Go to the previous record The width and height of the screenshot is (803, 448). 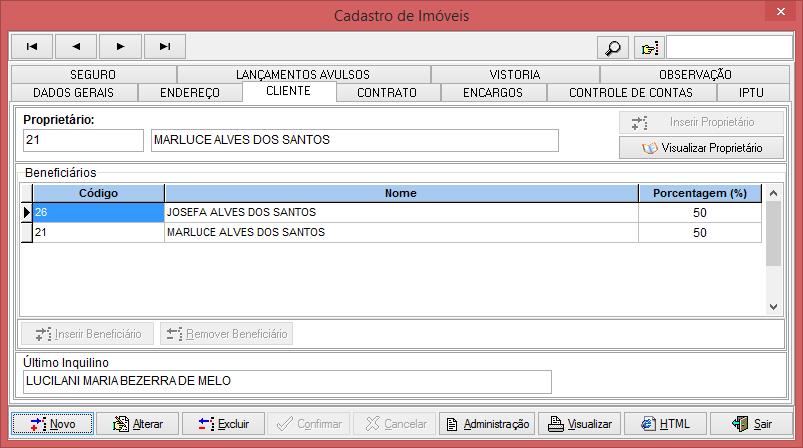pyautogui.click(x=76, y=46)
